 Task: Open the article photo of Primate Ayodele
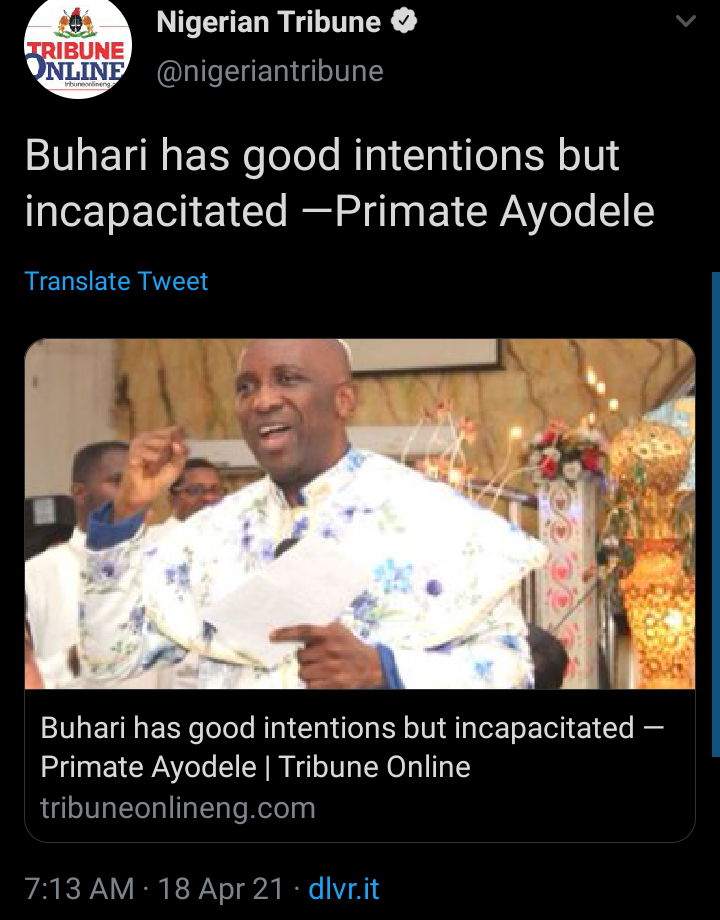360,514
